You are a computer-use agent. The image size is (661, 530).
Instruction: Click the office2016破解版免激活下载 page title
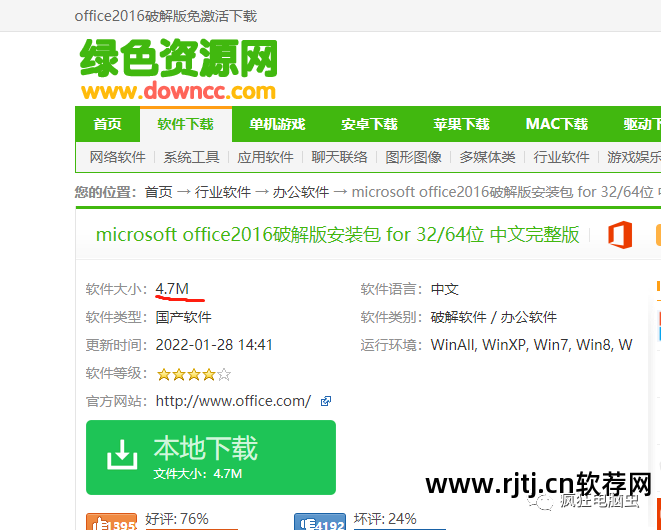point(166,16)
